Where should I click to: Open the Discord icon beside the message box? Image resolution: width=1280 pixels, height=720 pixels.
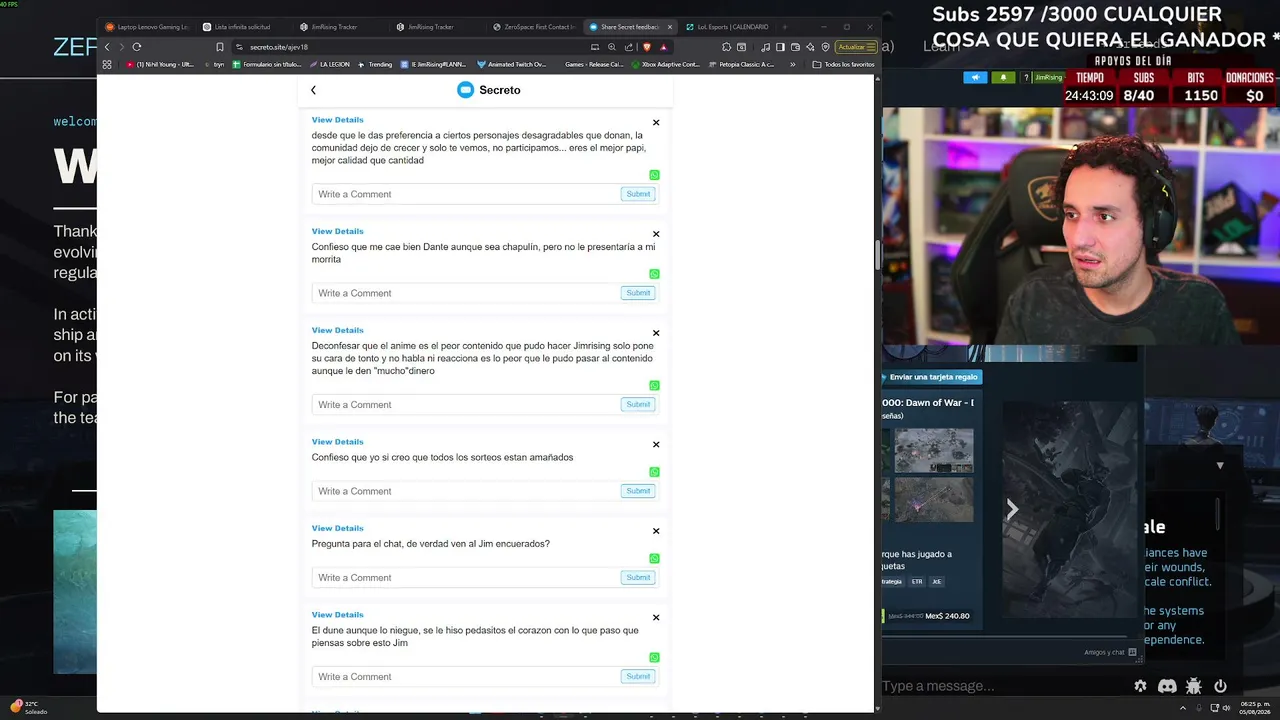tap(1167, 686)
